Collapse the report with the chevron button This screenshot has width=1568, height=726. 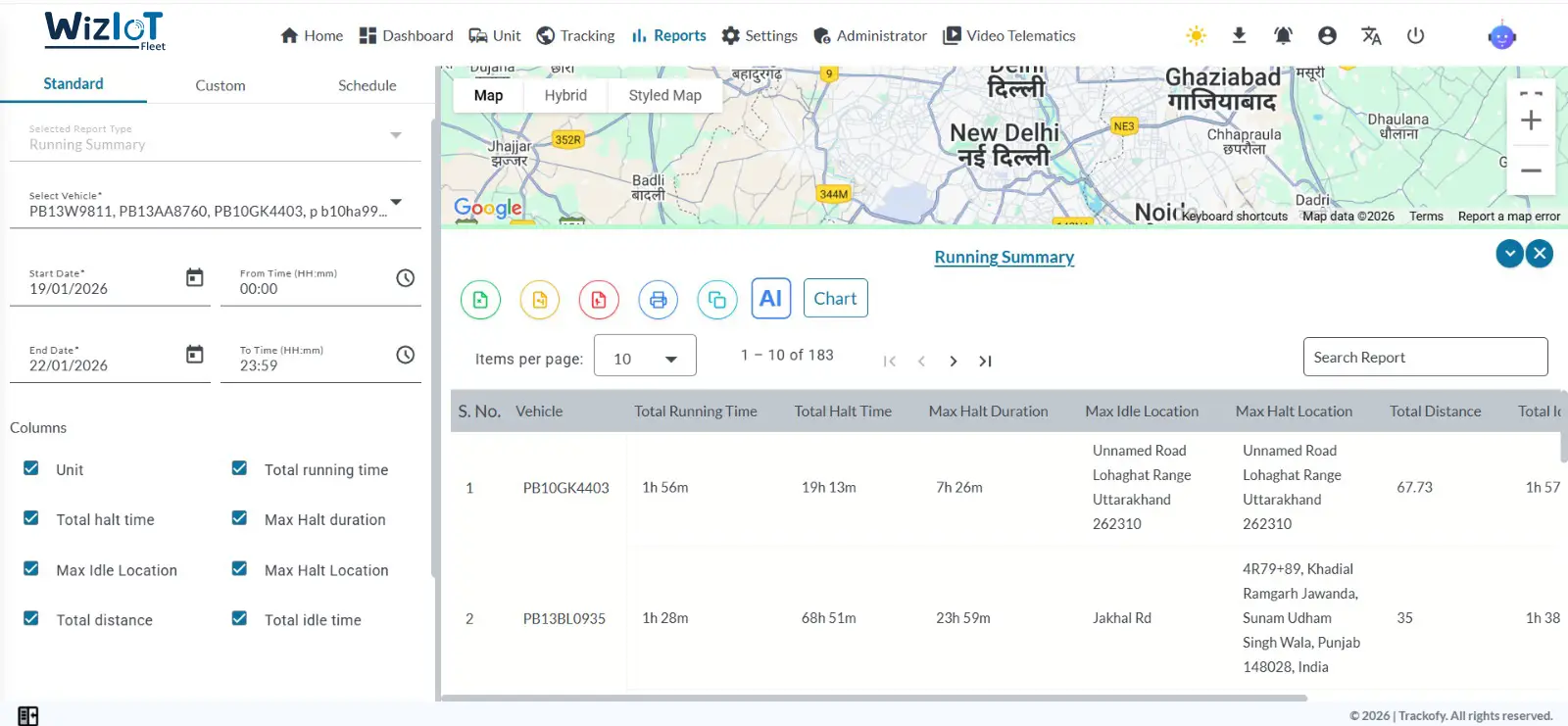pos(1509,254)
